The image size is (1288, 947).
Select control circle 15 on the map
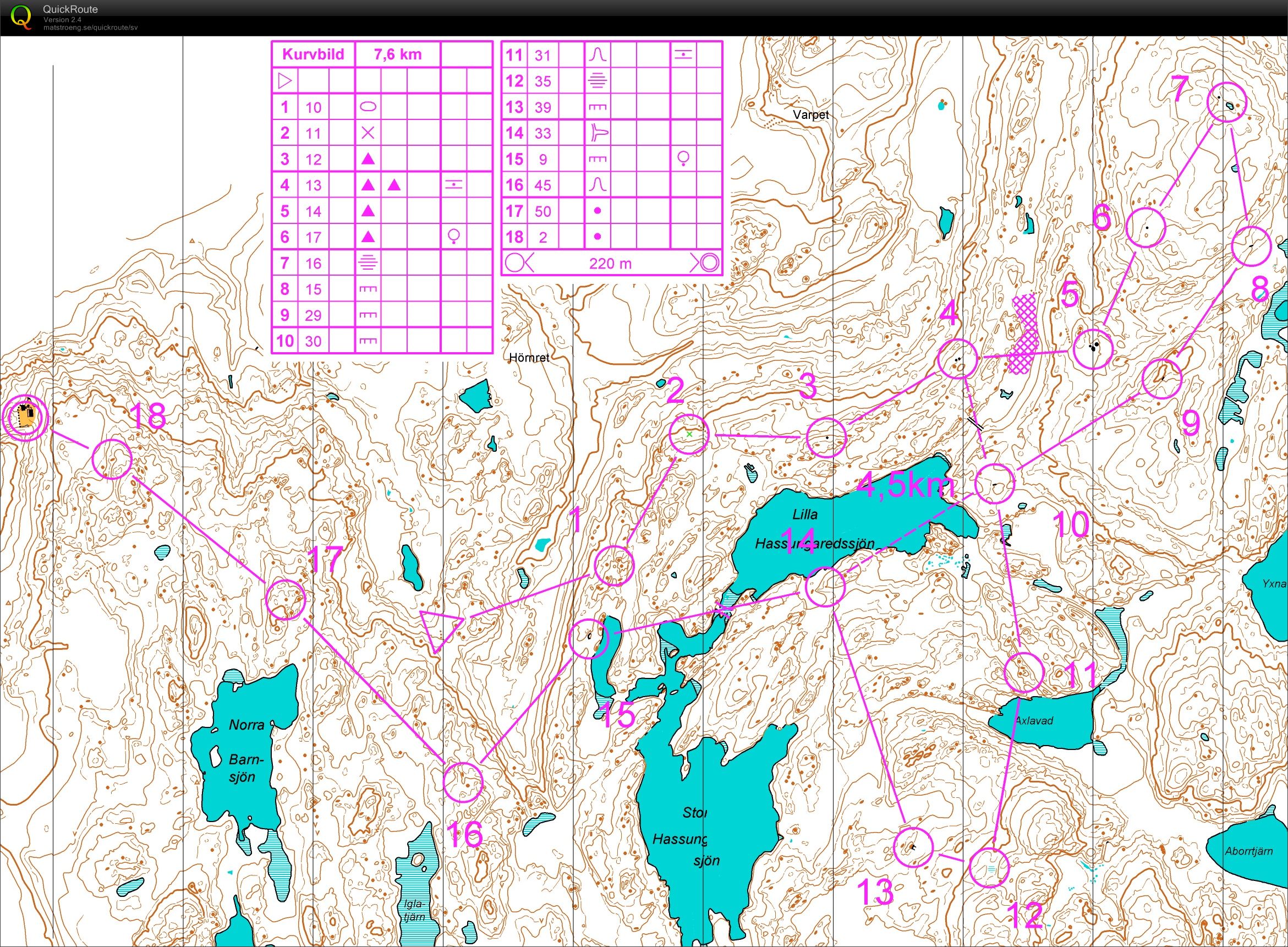click(x=588, y=639)
